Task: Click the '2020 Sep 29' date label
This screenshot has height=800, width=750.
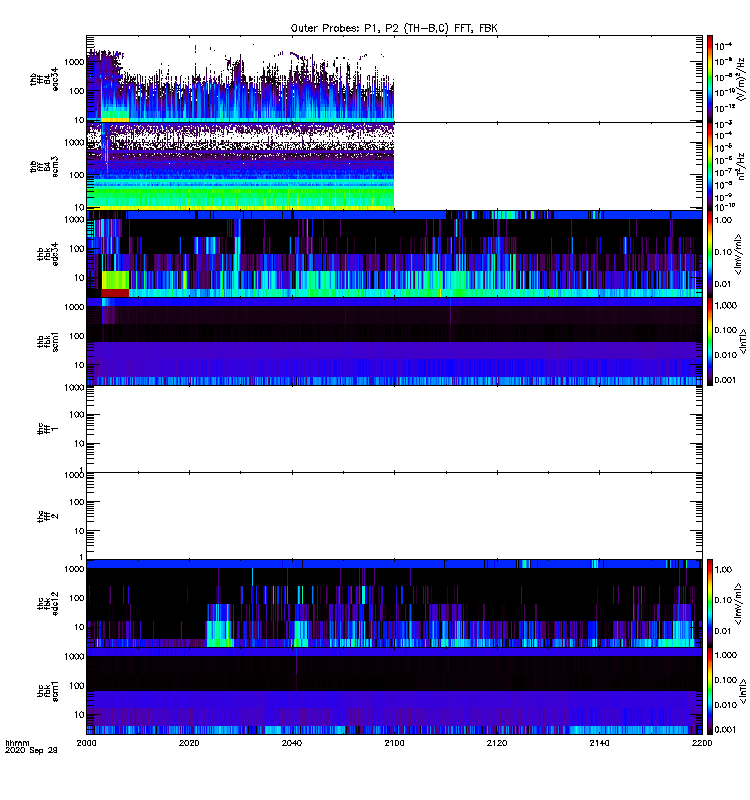Action: [x=31, y=751]
